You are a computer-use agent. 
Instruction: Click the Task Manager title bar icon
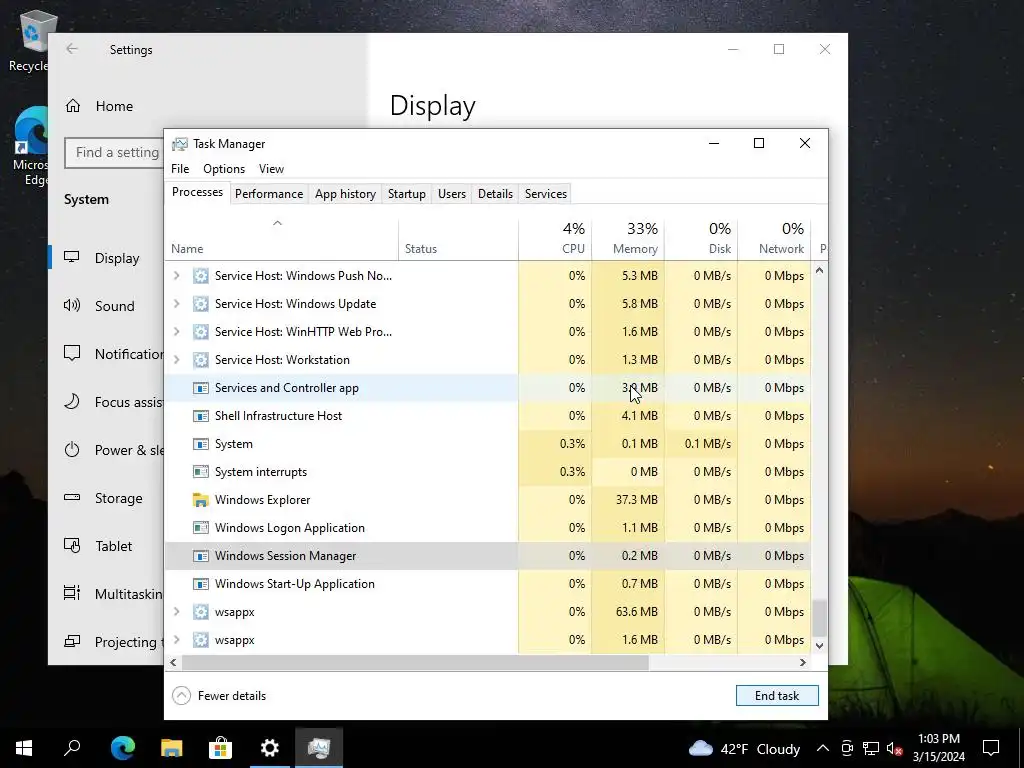click(180, 144)
